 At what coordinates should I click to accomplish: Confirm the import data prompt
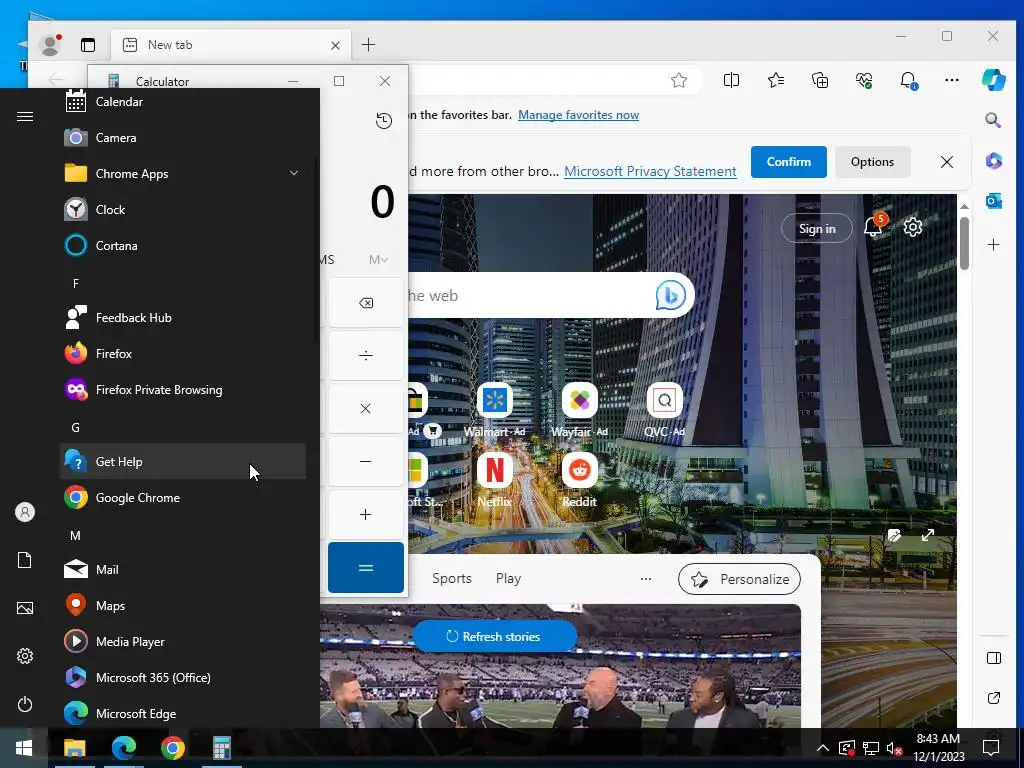pyautogui.click(x=789, y=162)
